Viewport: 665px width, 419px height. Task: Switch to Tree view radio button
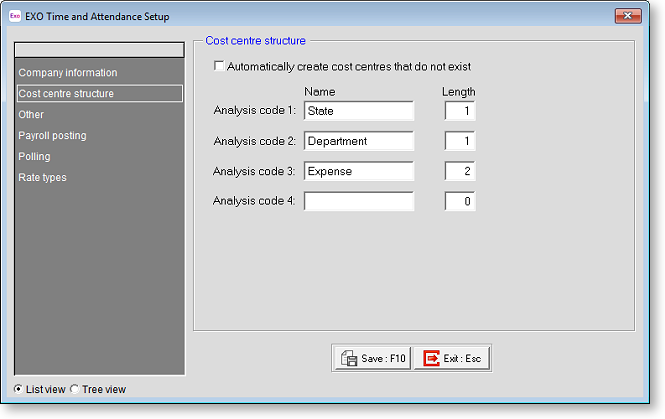[x=75, y=389]
